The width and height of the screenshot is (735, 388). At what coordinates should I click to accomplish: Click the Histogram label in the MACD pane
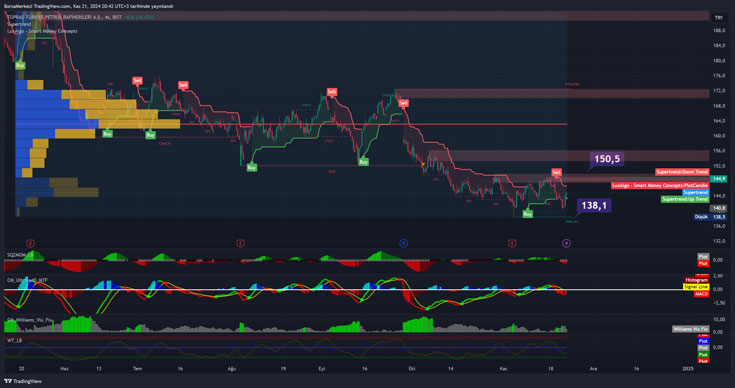(x=697, y=280)
